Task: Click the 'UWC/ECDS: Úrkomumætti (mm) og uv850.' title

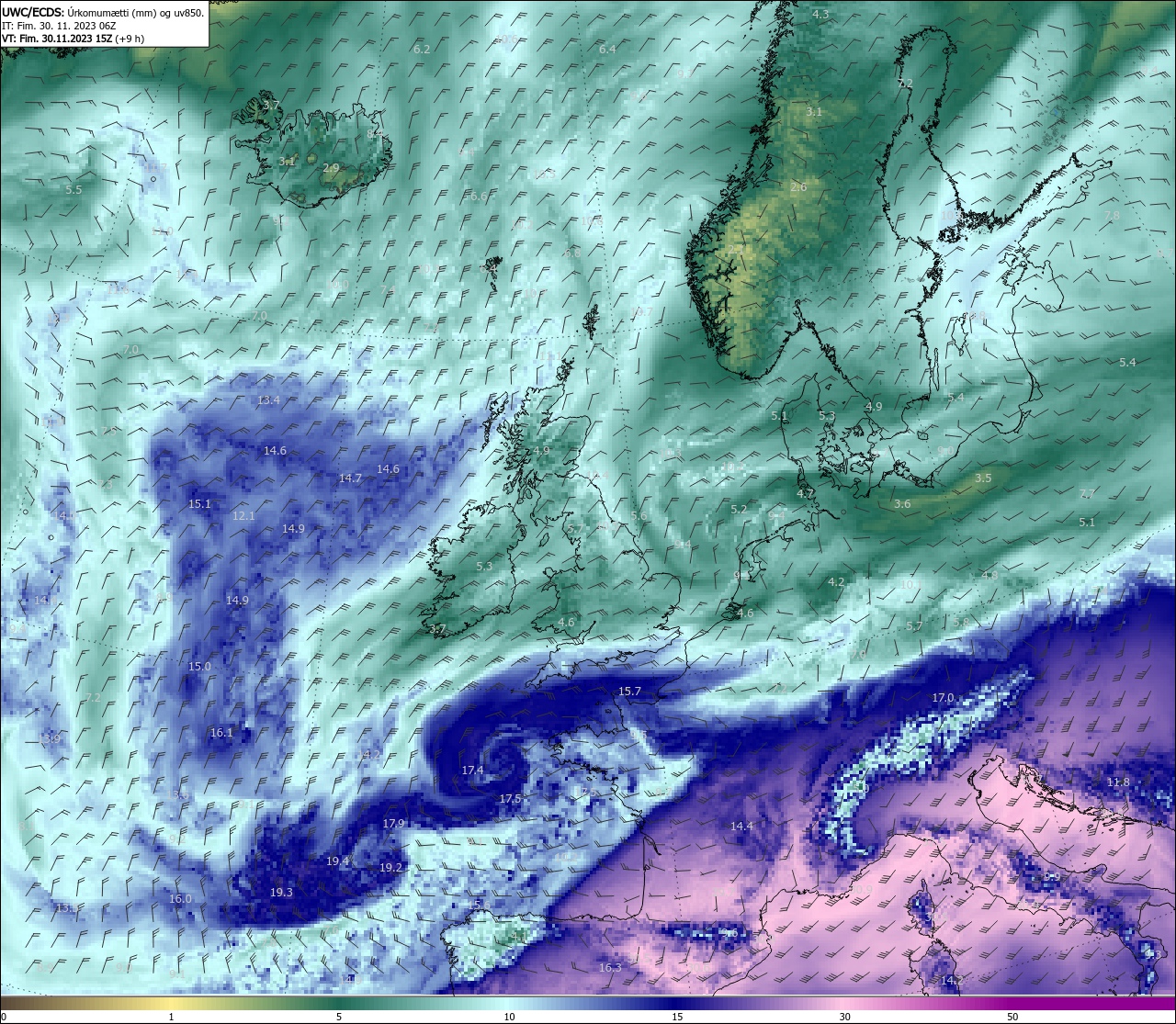Action: (x=103, y=13)
